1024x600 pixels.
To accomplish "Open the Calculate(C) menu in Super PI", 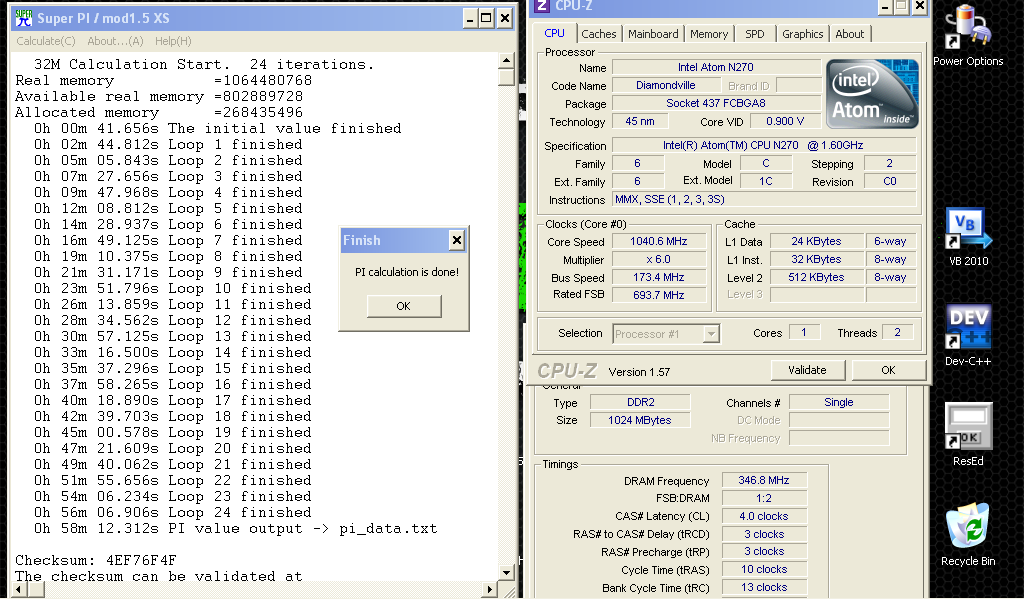I will [x=46, y=40].
